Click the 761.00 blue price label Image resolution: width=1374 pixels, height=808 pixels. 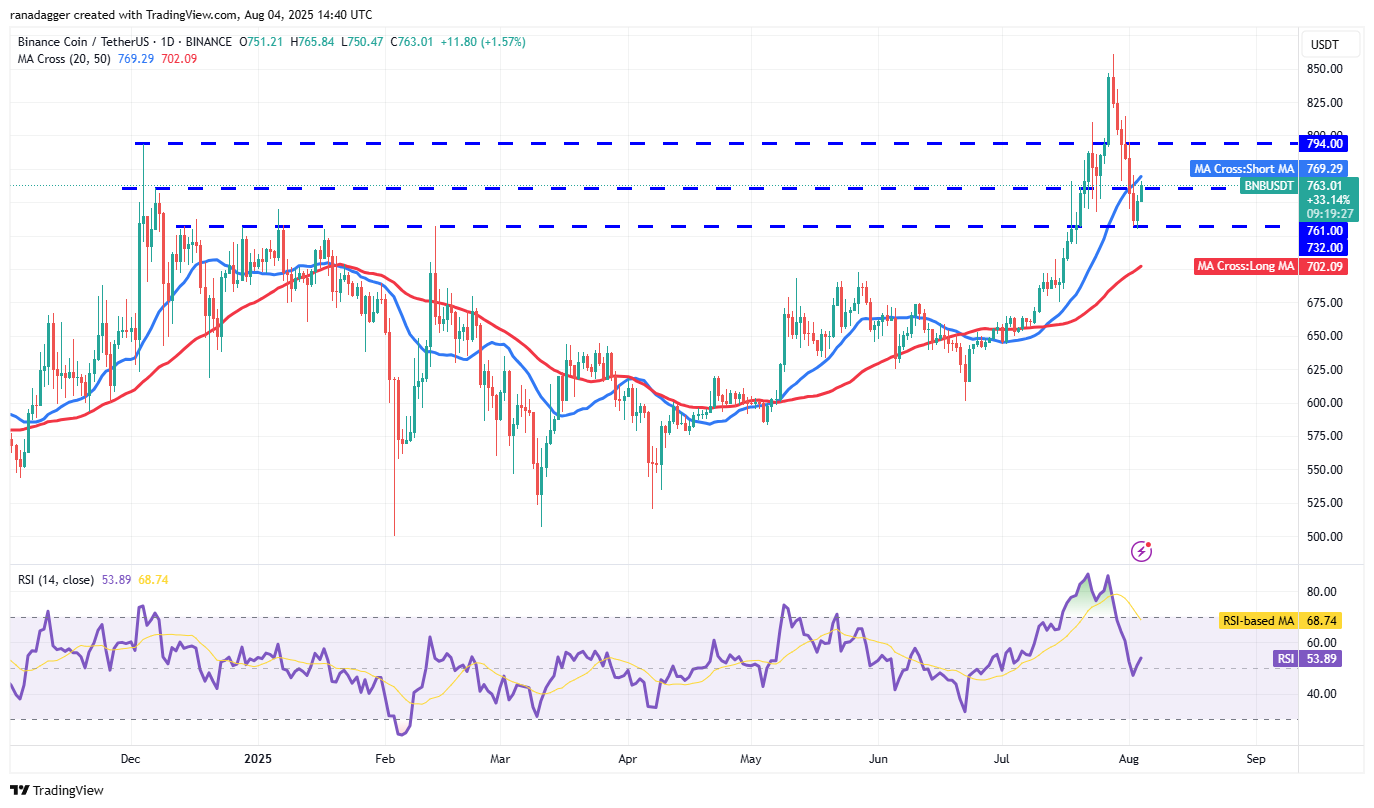click(x=1324, y=231)
